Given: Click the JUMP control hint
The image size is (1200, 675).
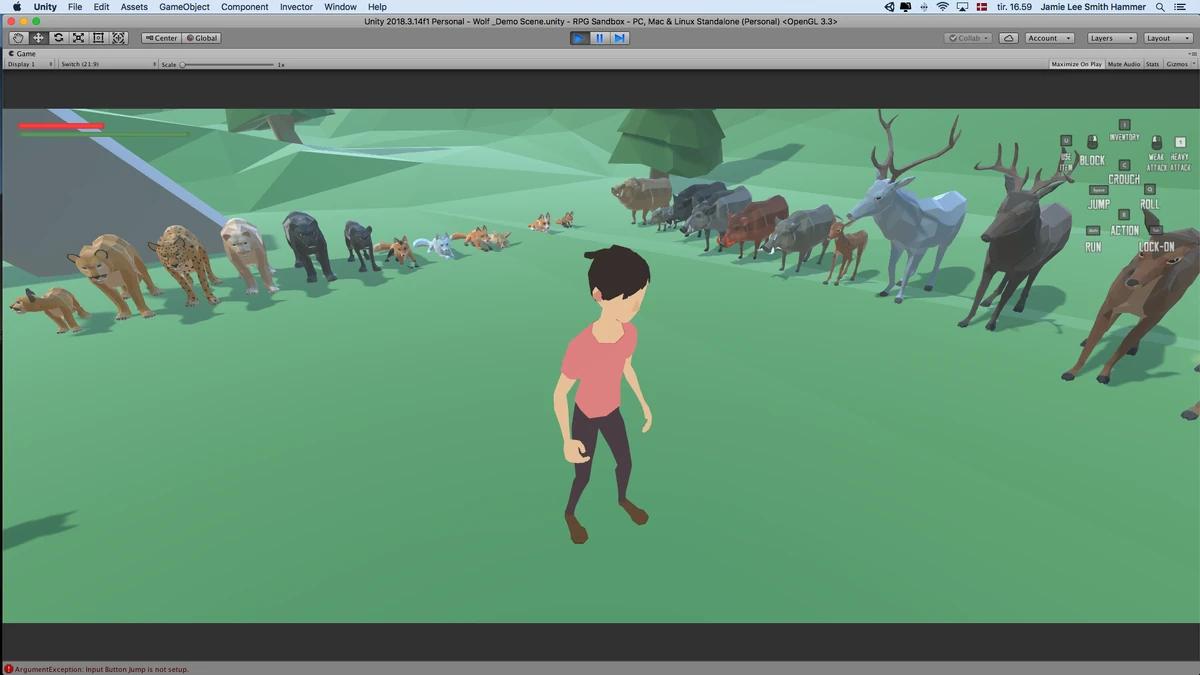Looking at the screenshot, I should (1098, 198).
